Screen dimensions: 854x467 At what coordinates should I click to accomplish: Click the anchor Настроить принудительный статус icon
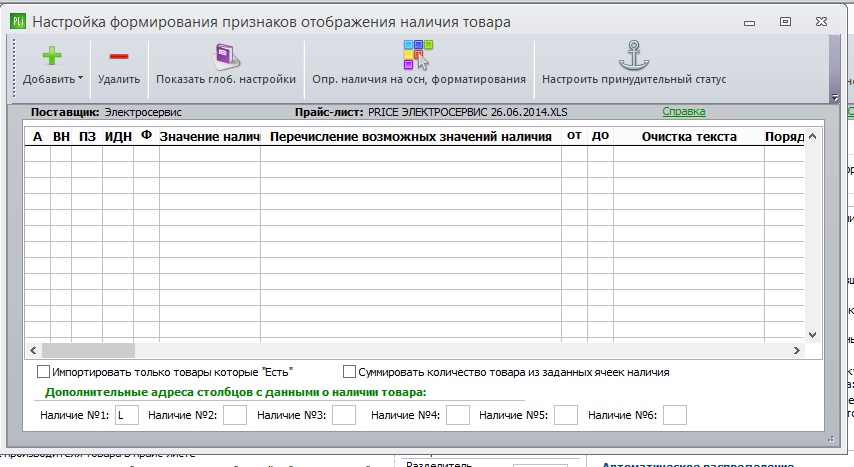(x=633, y=56)
